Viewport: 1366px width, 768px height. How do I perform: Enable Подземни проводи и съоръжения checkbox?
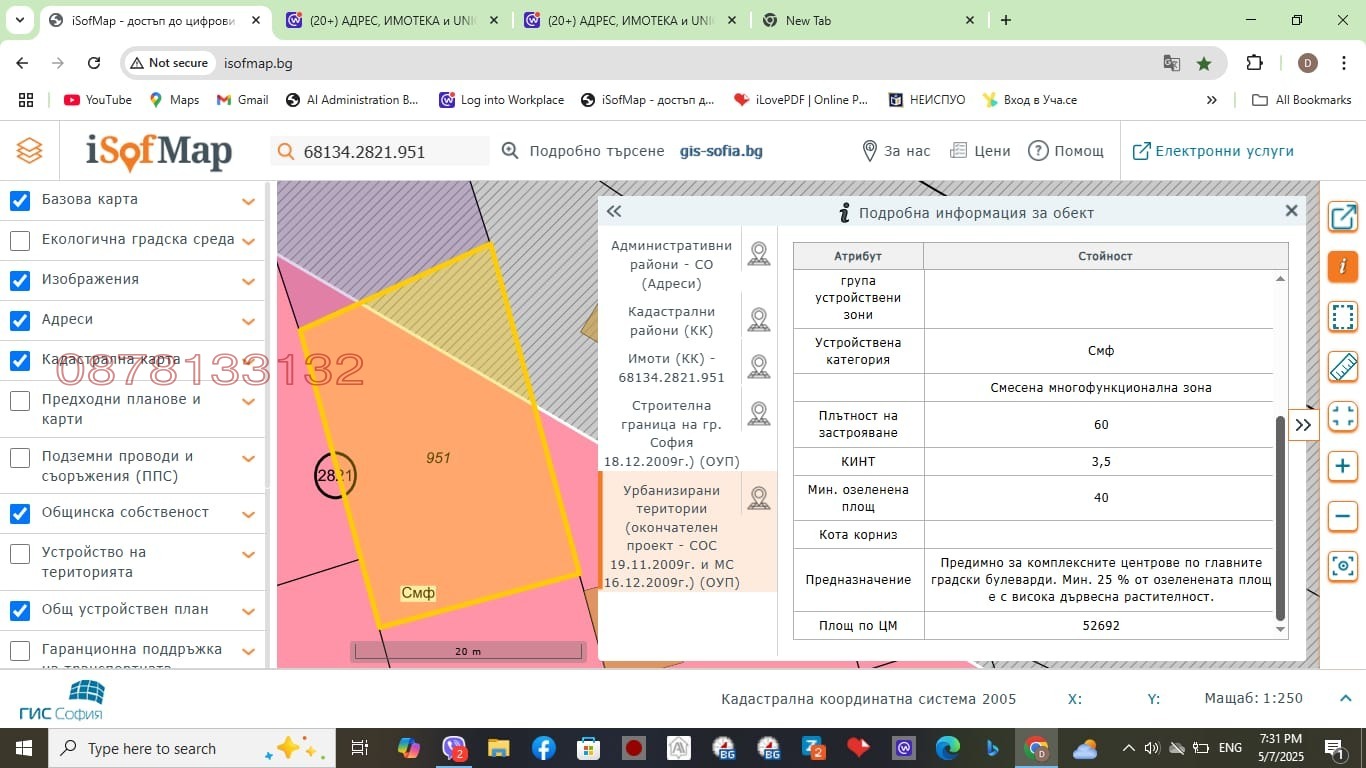pos(20,458)
